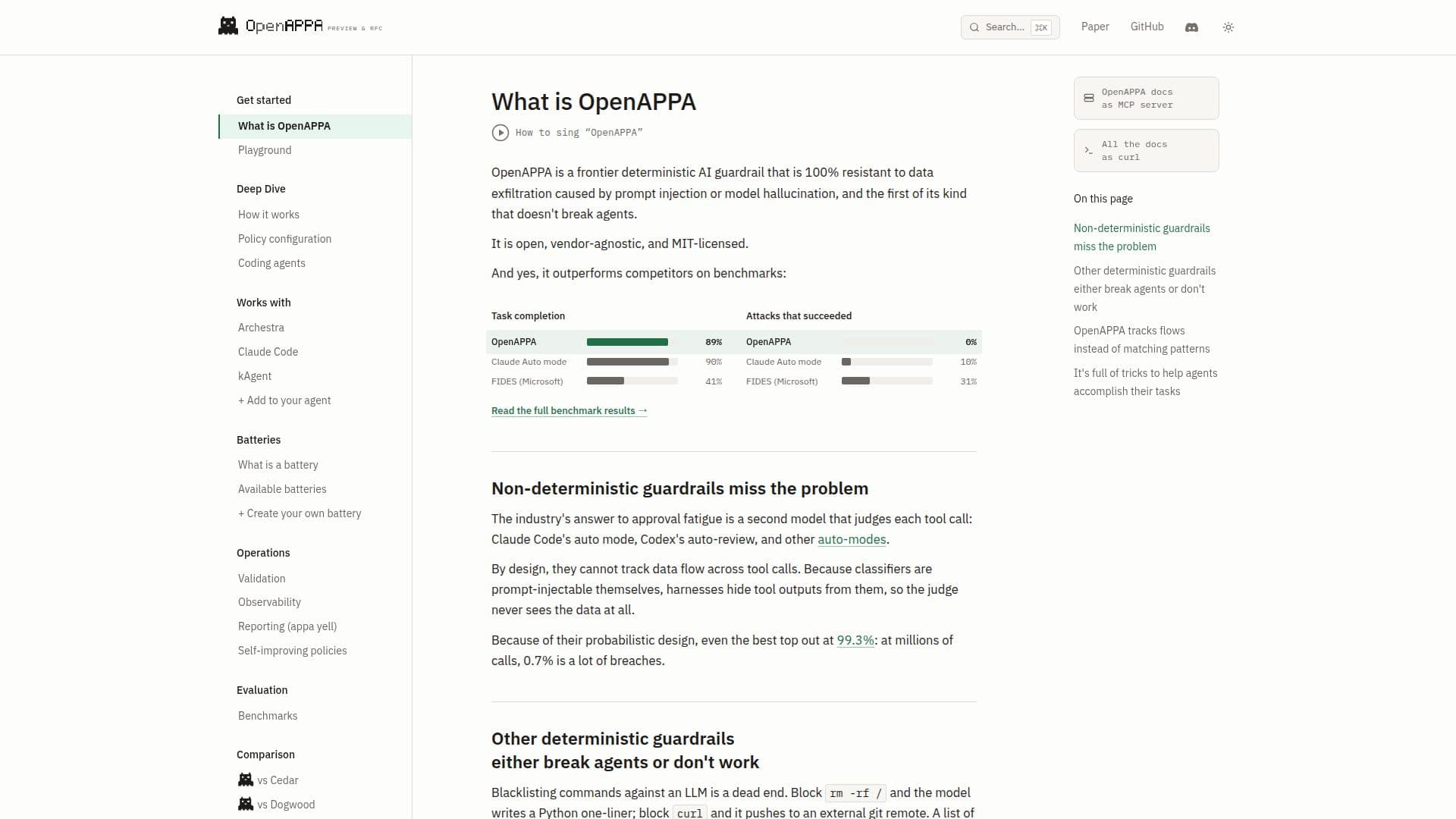The height and width of the screenshot is (819, 1456).
Task: Open Observability sidebar page
Action: click(269, 602)
